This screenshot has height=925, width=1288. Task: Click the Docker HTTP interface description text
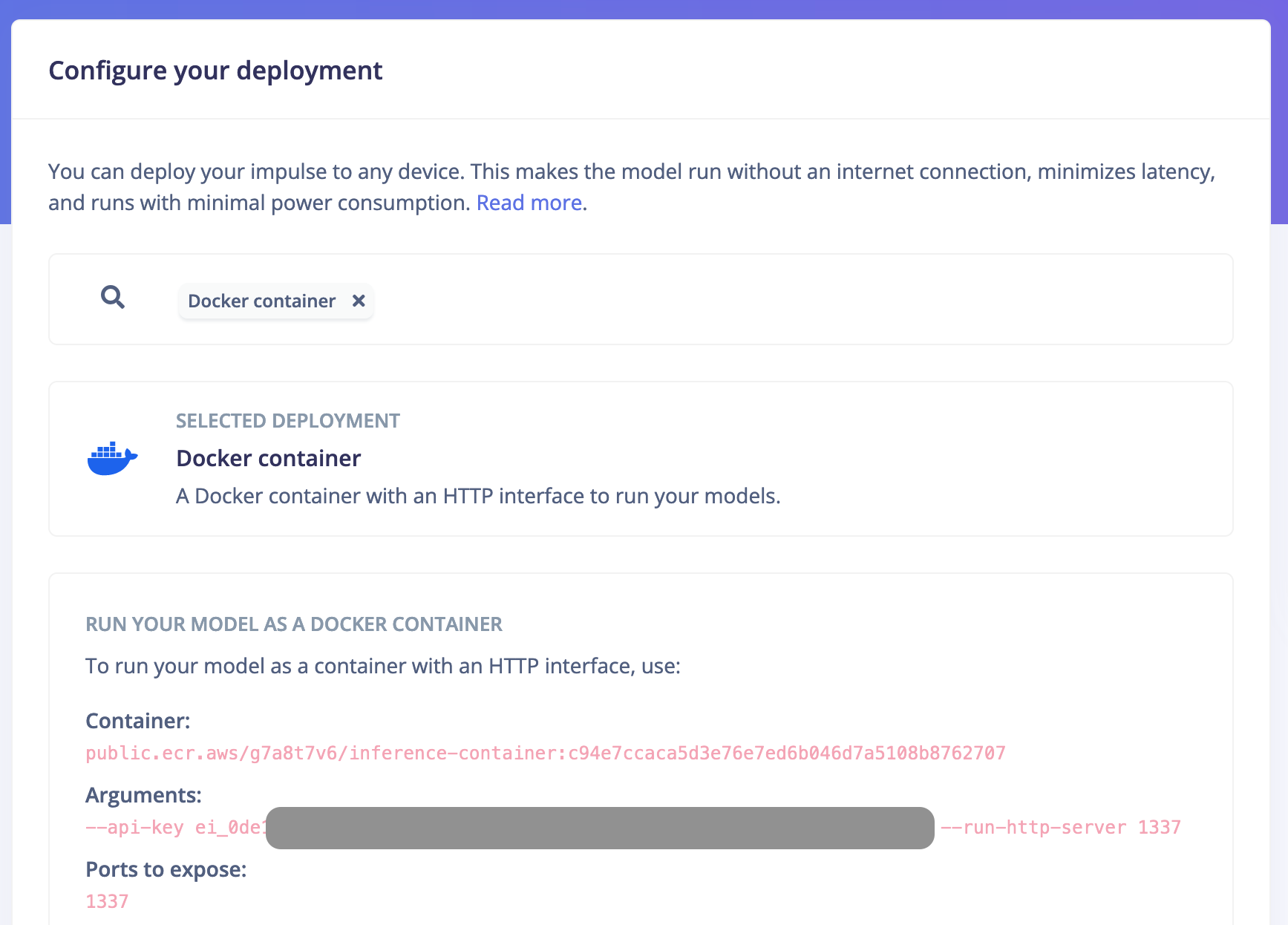tap(478, 496)
